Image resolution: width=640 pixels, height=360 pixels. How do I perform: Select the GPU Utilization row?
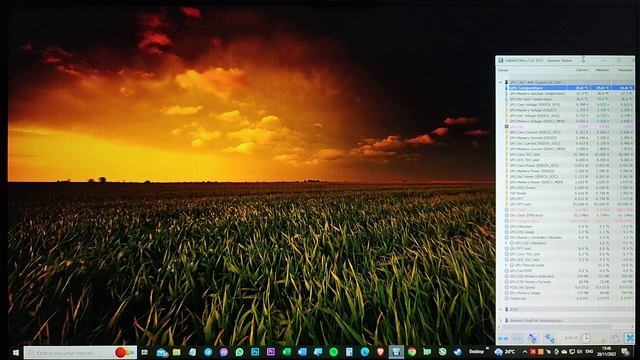coord(569,226)
